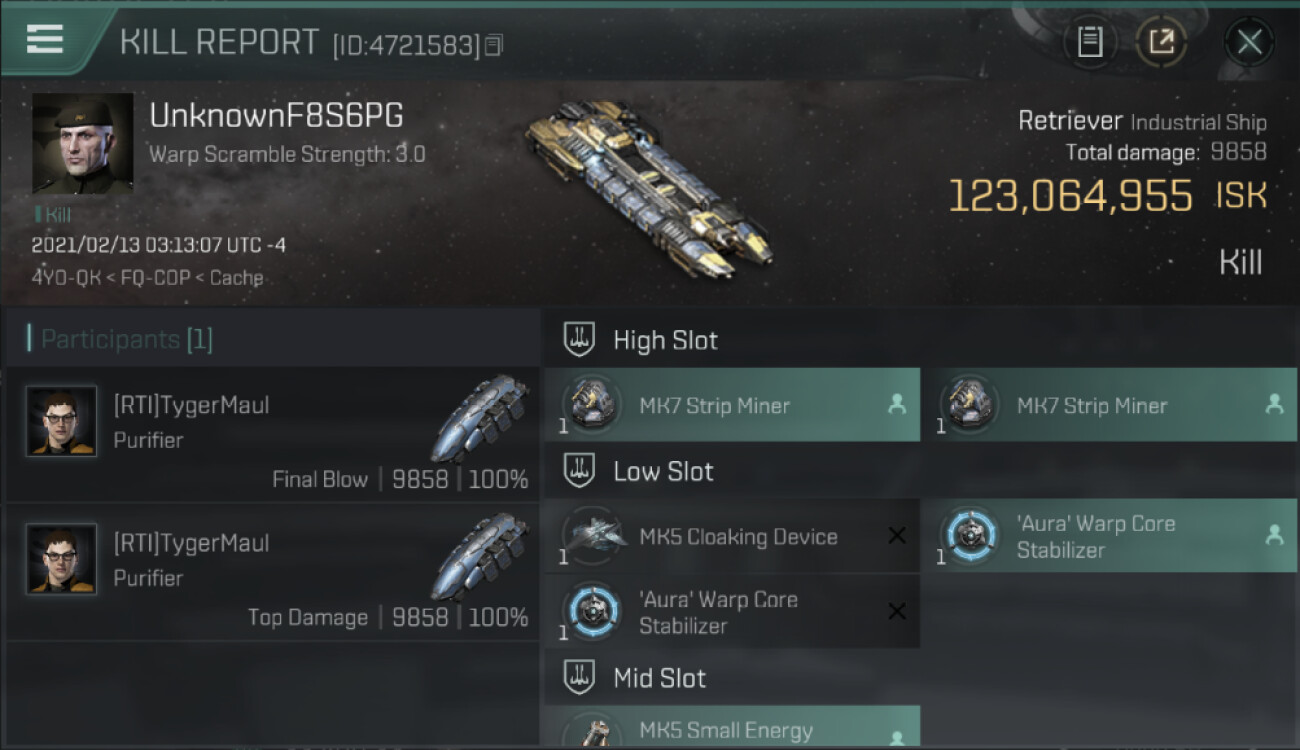Screen dimensions: 1300x750
Task: Copy the kill report ID icon
Action: [494, 45]
